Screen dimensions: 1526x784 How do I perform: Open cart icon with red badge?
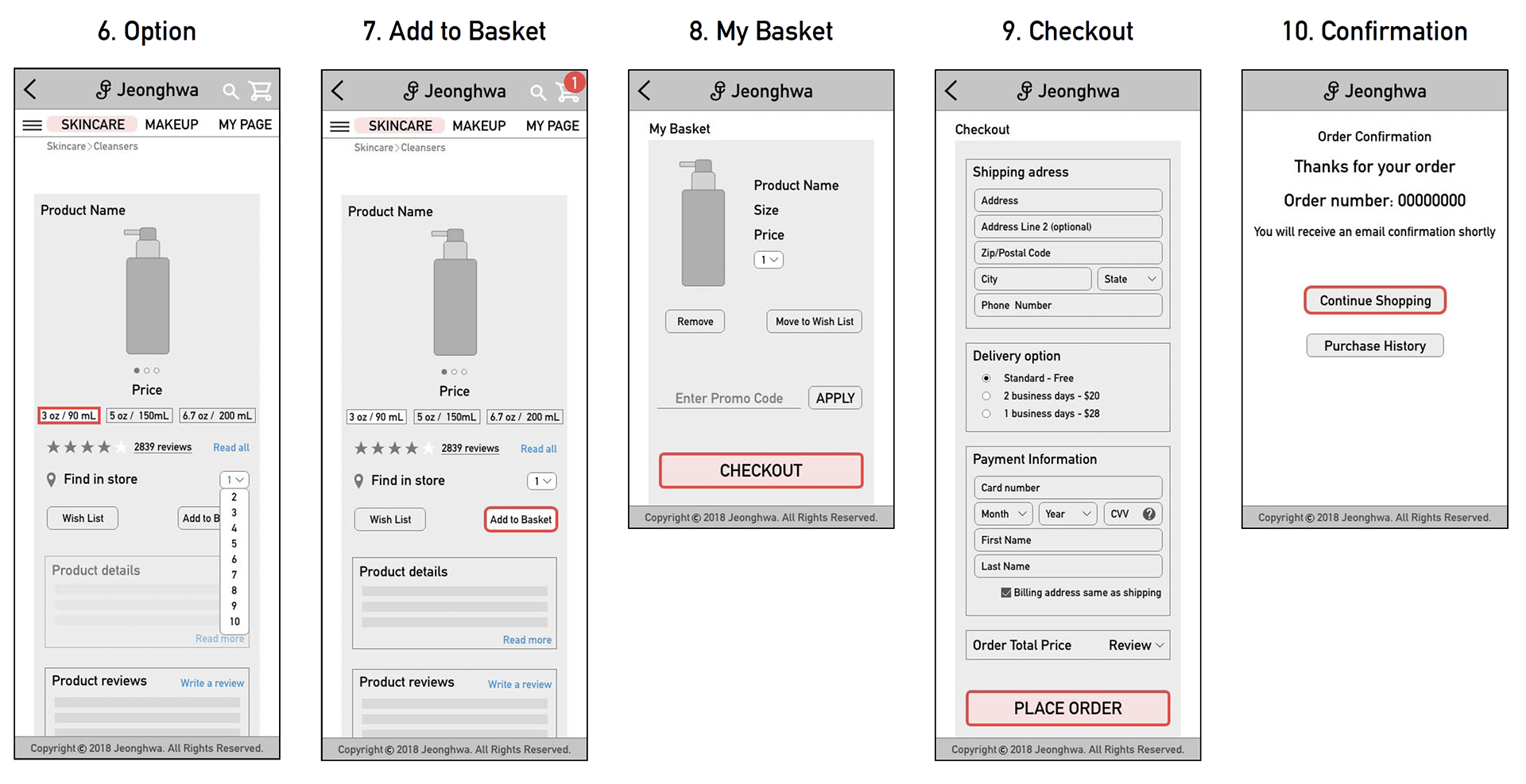click(x=568, y=89)
